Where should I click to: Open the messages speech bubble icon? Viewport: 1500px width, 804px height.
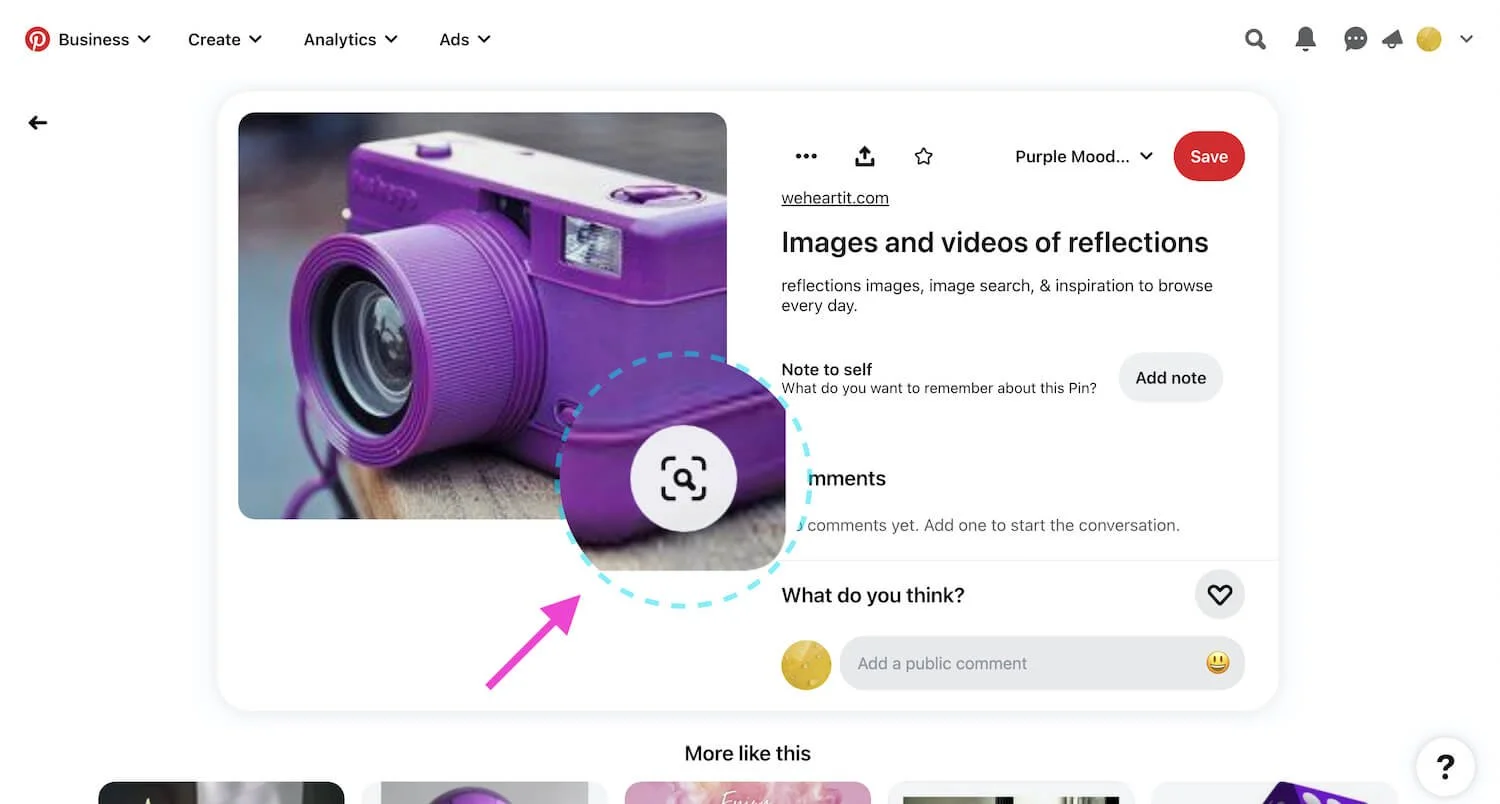click(1356, 39)
